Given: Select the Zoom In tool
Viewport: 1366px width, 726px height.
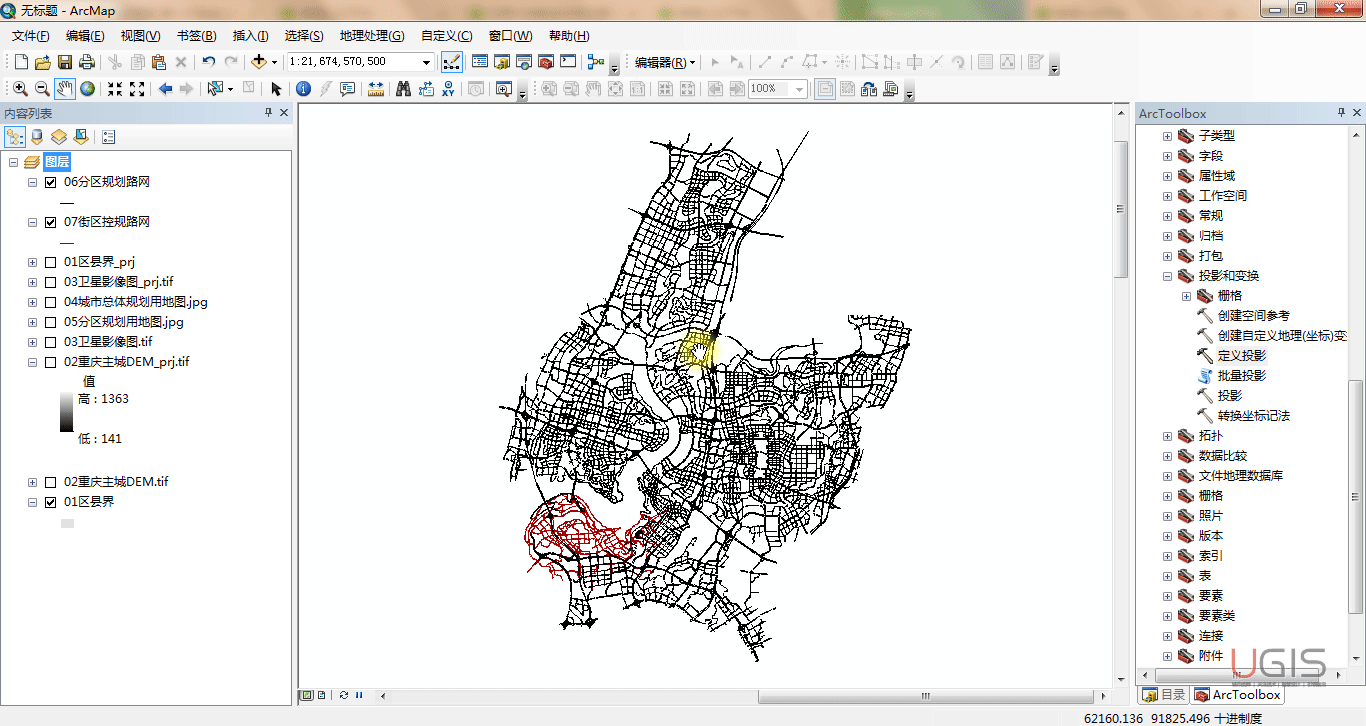Looking at the screenshot, I should pos(20,89).
